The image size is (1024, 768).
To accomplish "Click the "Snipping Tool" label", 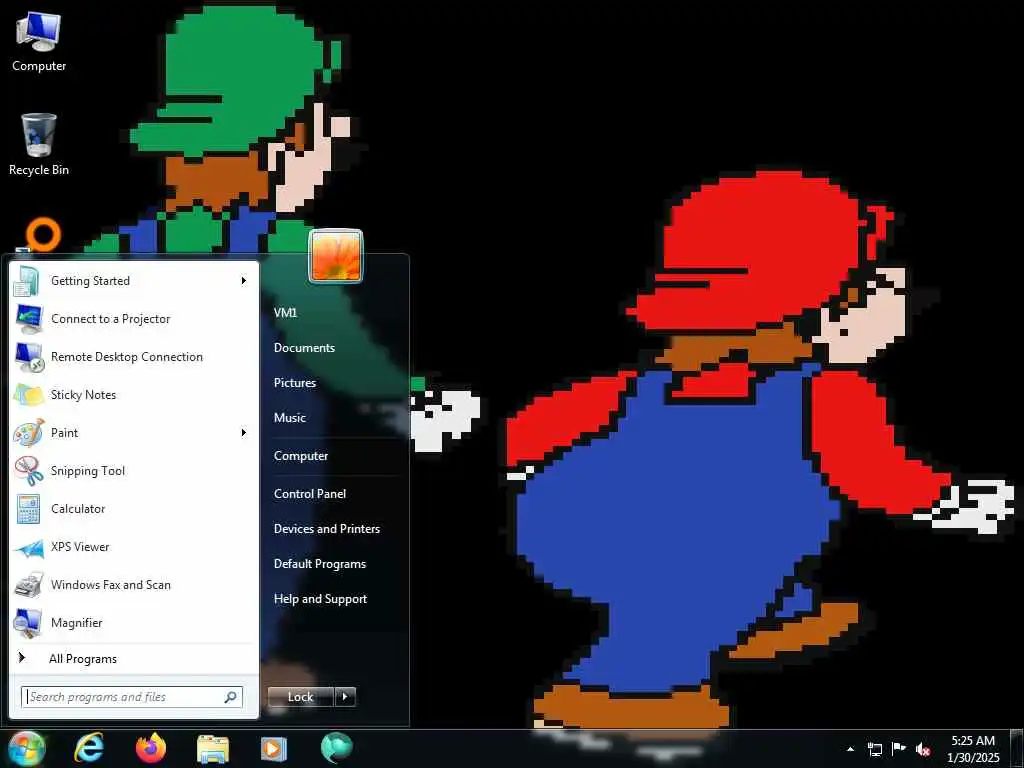I will point(88,471).
